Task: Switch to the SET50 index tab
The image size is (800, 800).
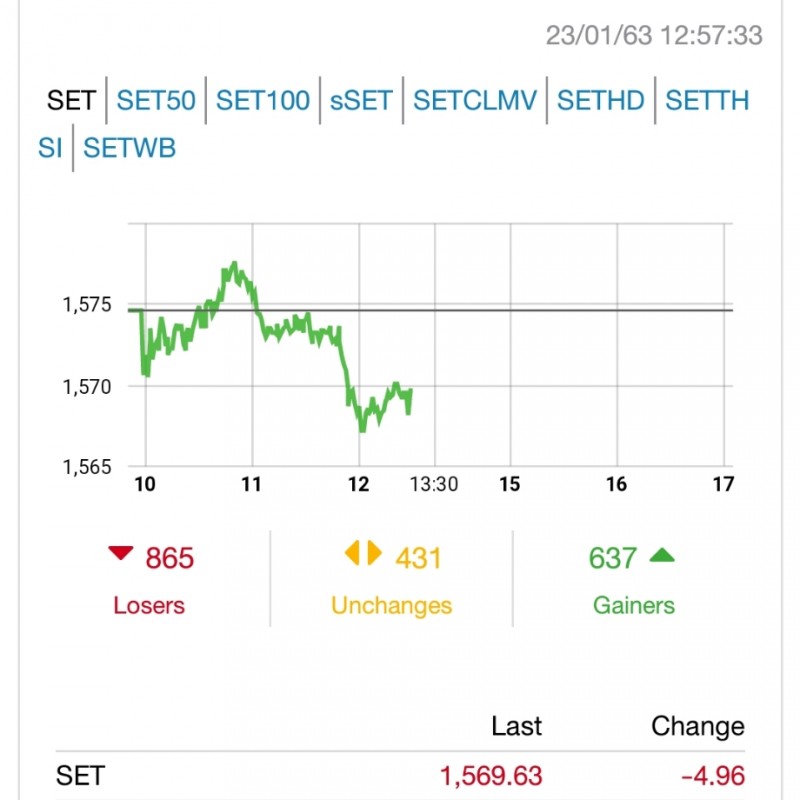Action: coord(156,101)
